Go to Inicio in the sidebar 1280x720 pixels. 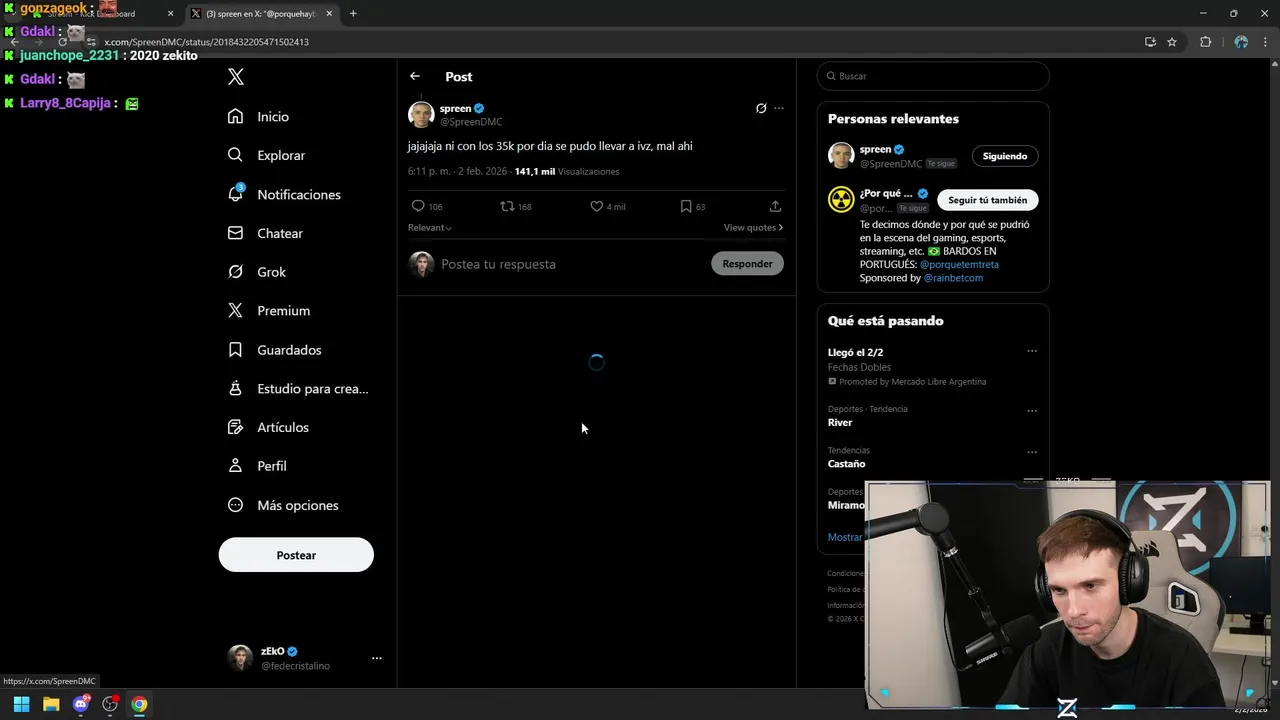click(258, 117)
